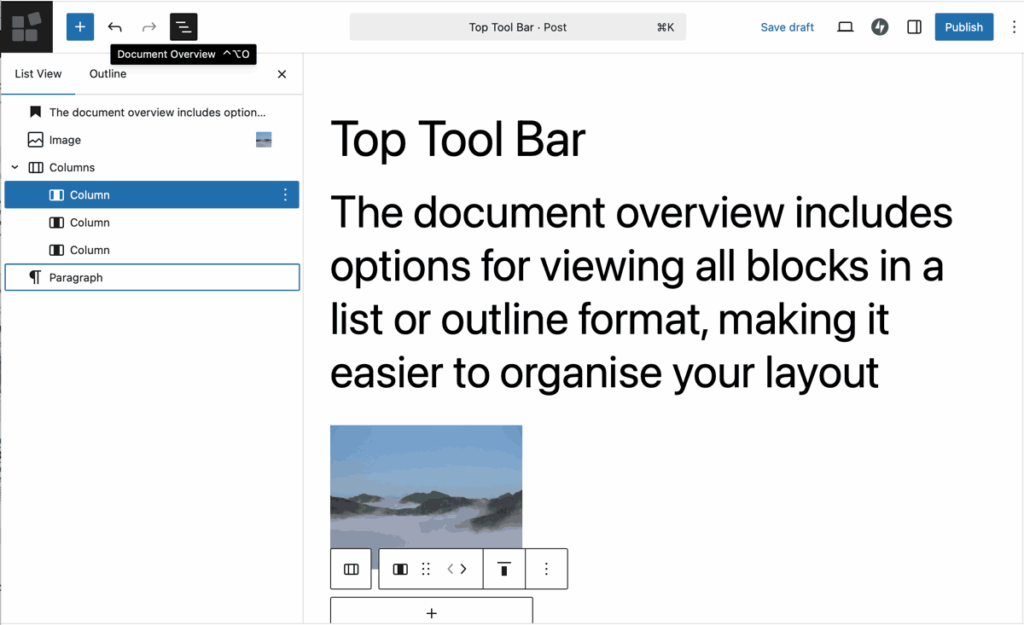Click the Redo arrow in the toolbar

click(x=148, y=26)
